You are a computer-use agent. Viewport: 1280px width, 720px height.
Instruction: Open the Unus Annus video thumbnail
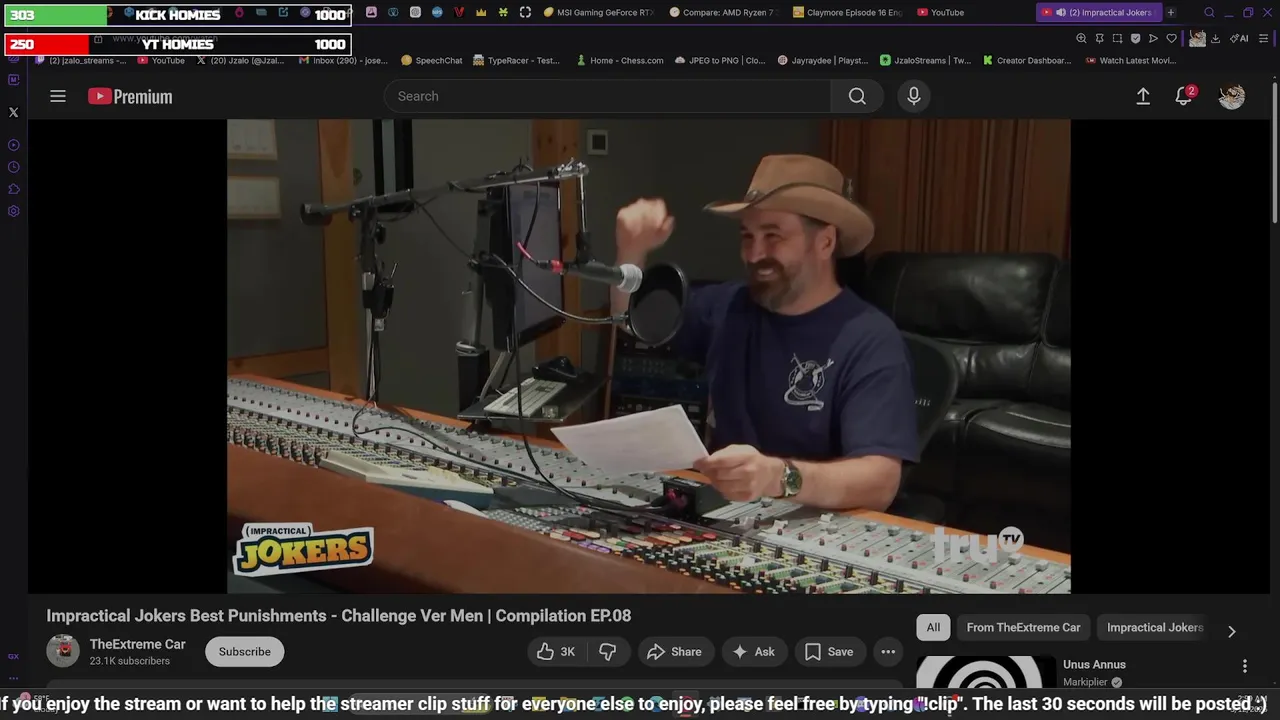pyautogui.click(x=986, y=673)
